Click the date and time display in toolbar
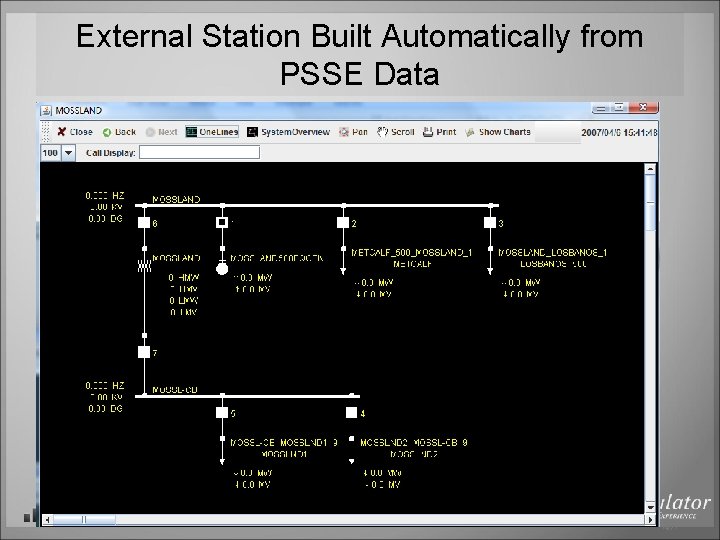The image size is (720, 540). (619, 132)
